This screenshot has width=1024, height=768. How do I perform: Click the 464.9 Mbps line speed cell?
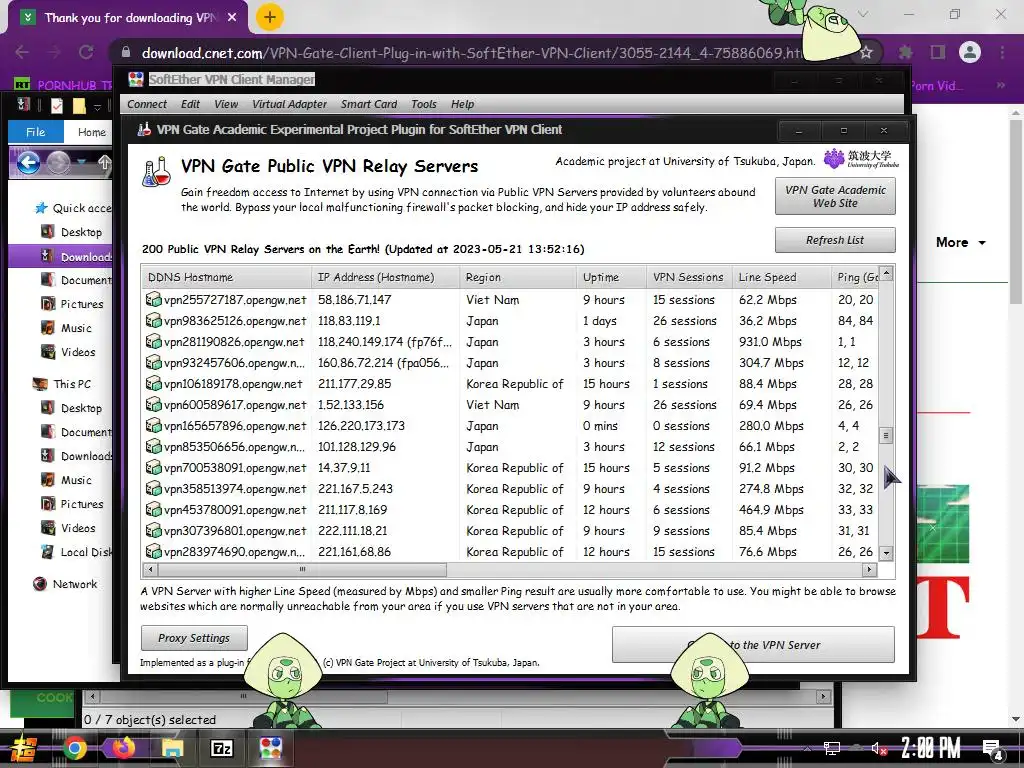click(771, 509)
